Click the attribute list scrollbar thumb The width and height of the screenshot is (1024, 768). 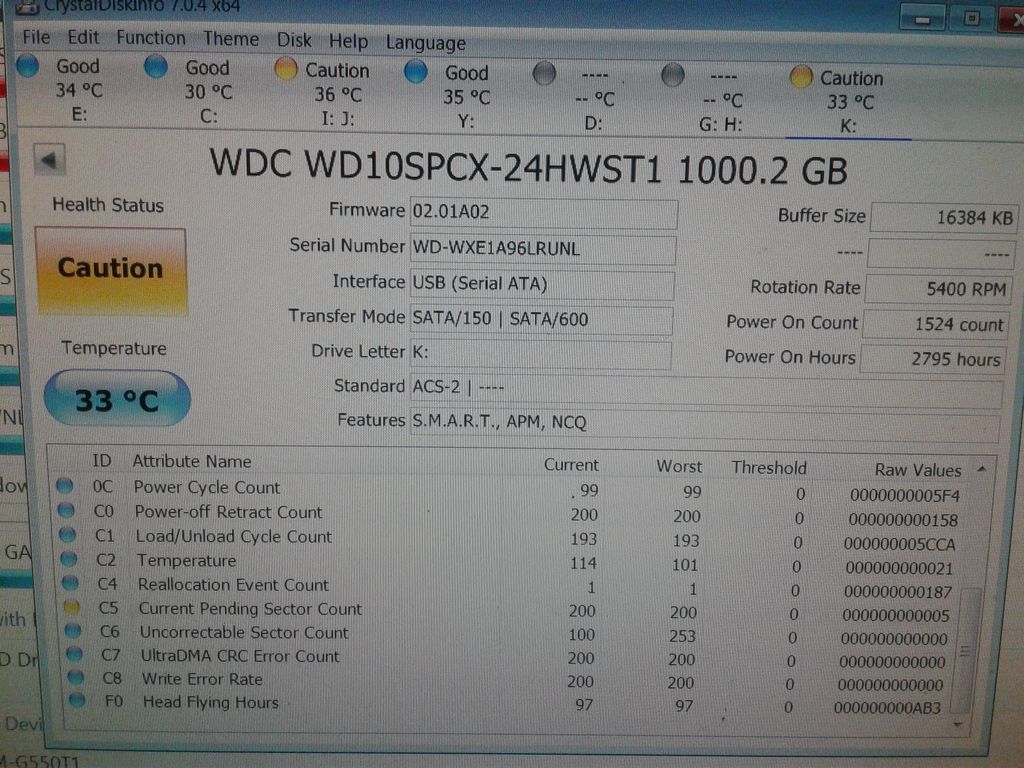(967, 650)
